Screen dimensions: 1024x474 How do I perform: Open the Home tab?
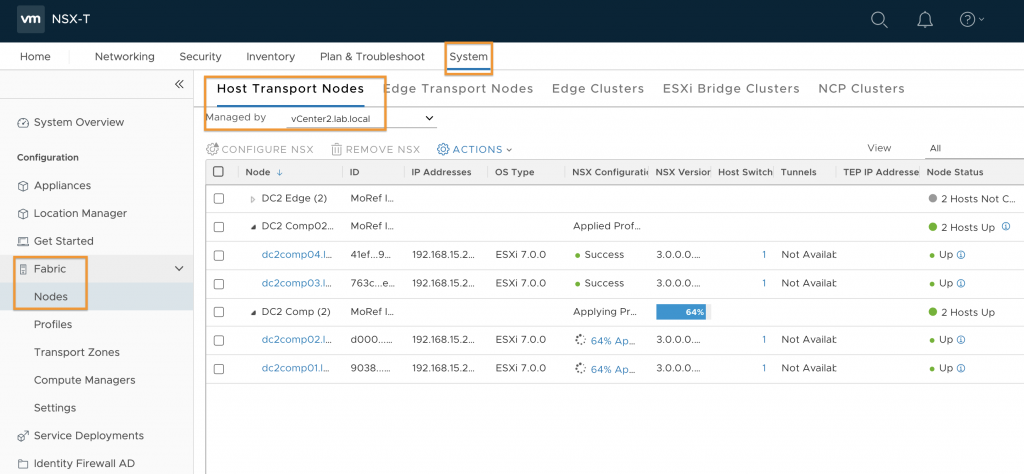pyautogui.click(x=35, y=57)
